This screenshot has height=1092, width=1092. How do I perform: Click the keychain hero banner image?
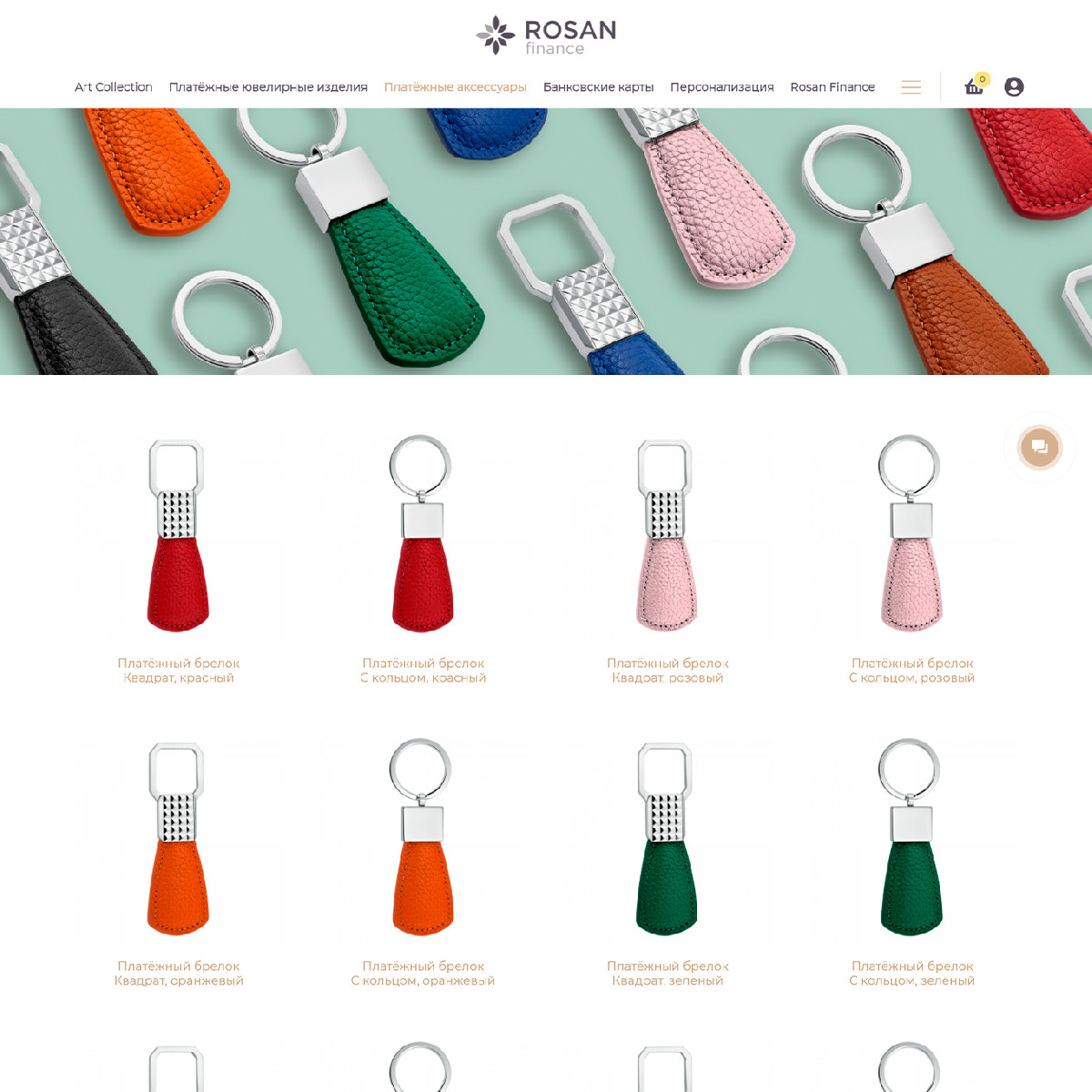[546, 241]
